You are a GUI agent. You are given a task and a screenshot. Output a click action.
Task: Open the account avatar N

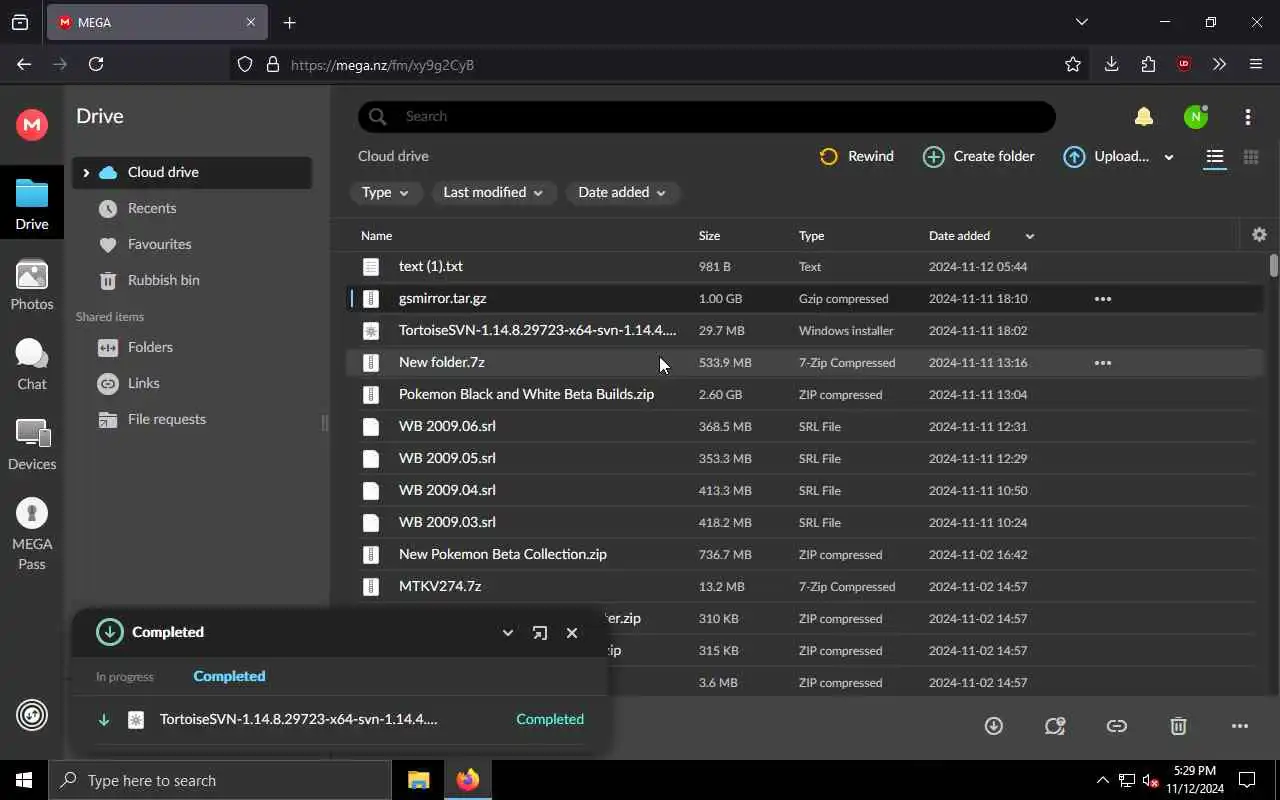[1195, 117]
